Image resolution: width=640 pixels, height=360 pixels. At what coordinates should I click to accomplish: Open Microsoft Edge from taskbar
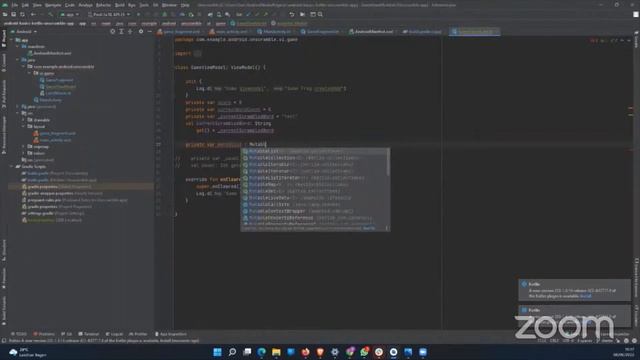click(x=262, y=352)
